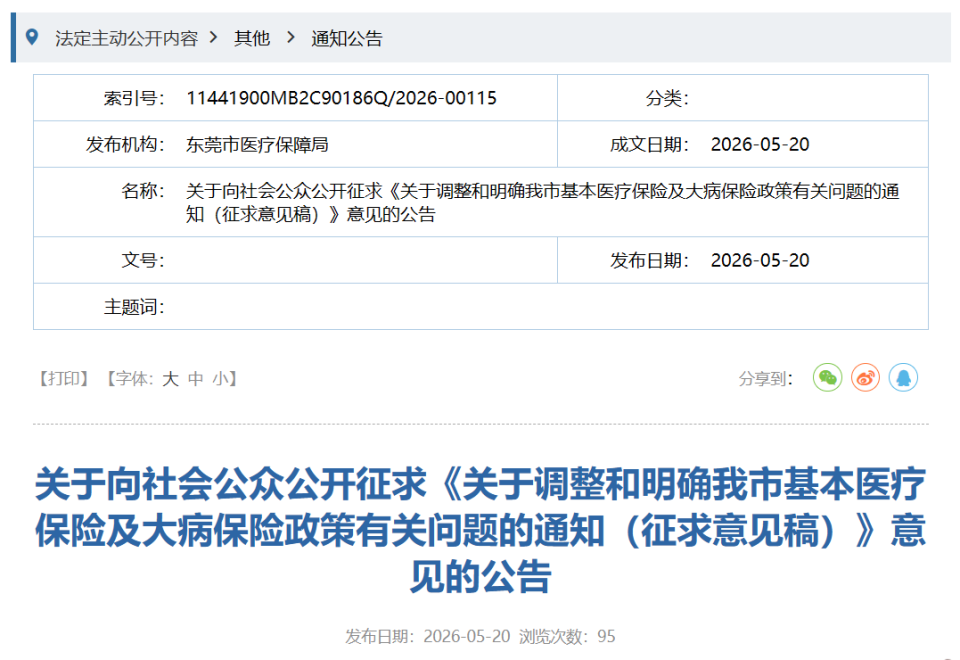Click 浏览次数: 95 view count
The image size is (960, 660).
coord(567,636)
